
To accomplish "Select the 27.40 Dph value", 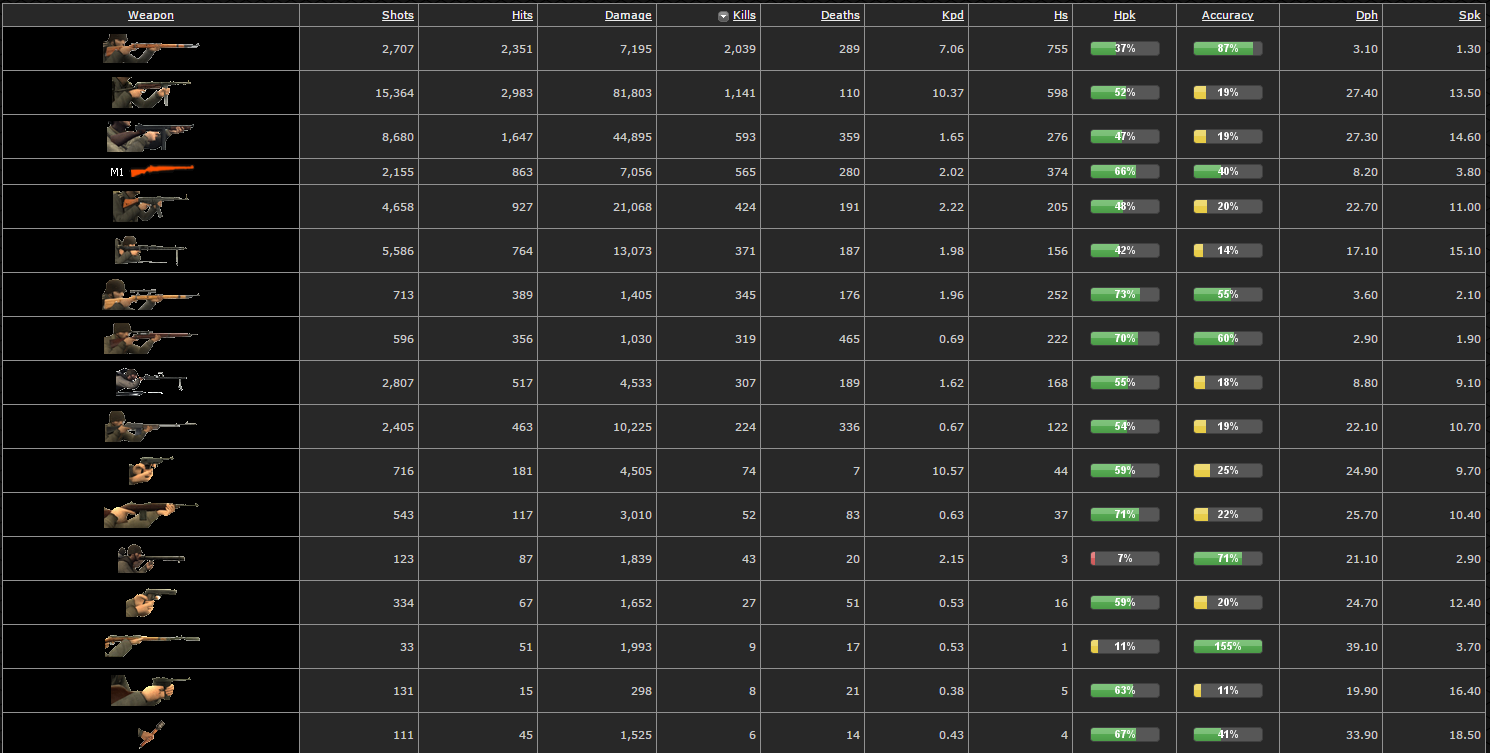I will [x=1362, y=92].
